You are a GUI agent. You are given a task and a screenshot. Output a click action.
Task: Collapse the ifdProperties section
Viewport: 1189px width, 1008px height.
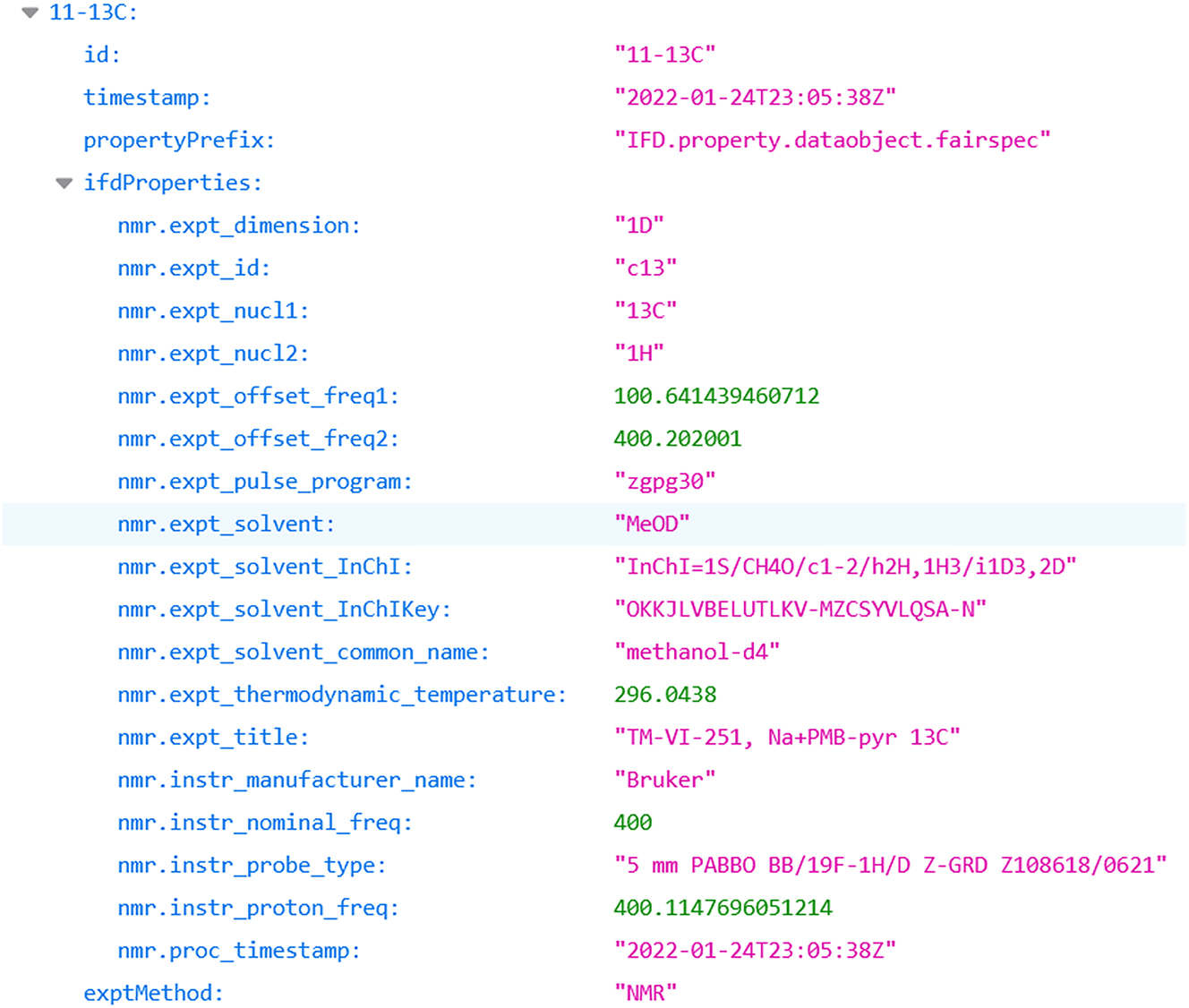(64, 182)
